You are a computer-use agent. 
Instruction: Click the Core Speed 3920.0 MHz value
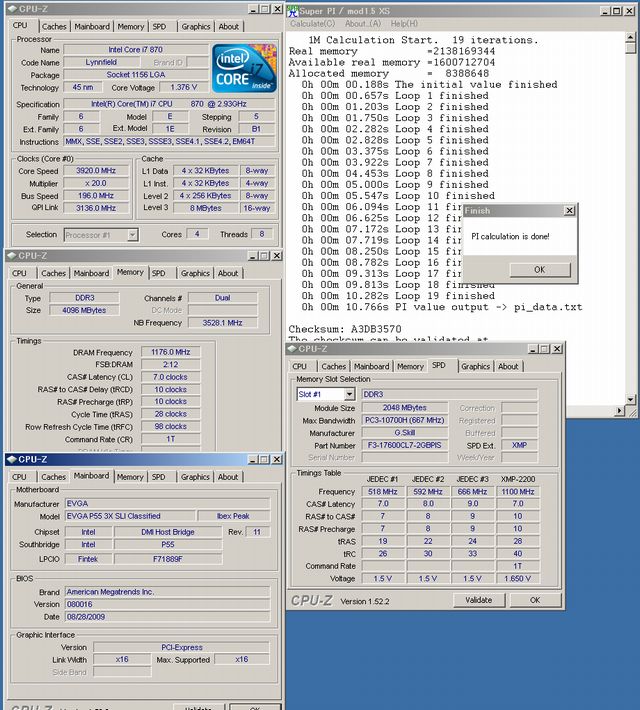(x=96, y=171)
